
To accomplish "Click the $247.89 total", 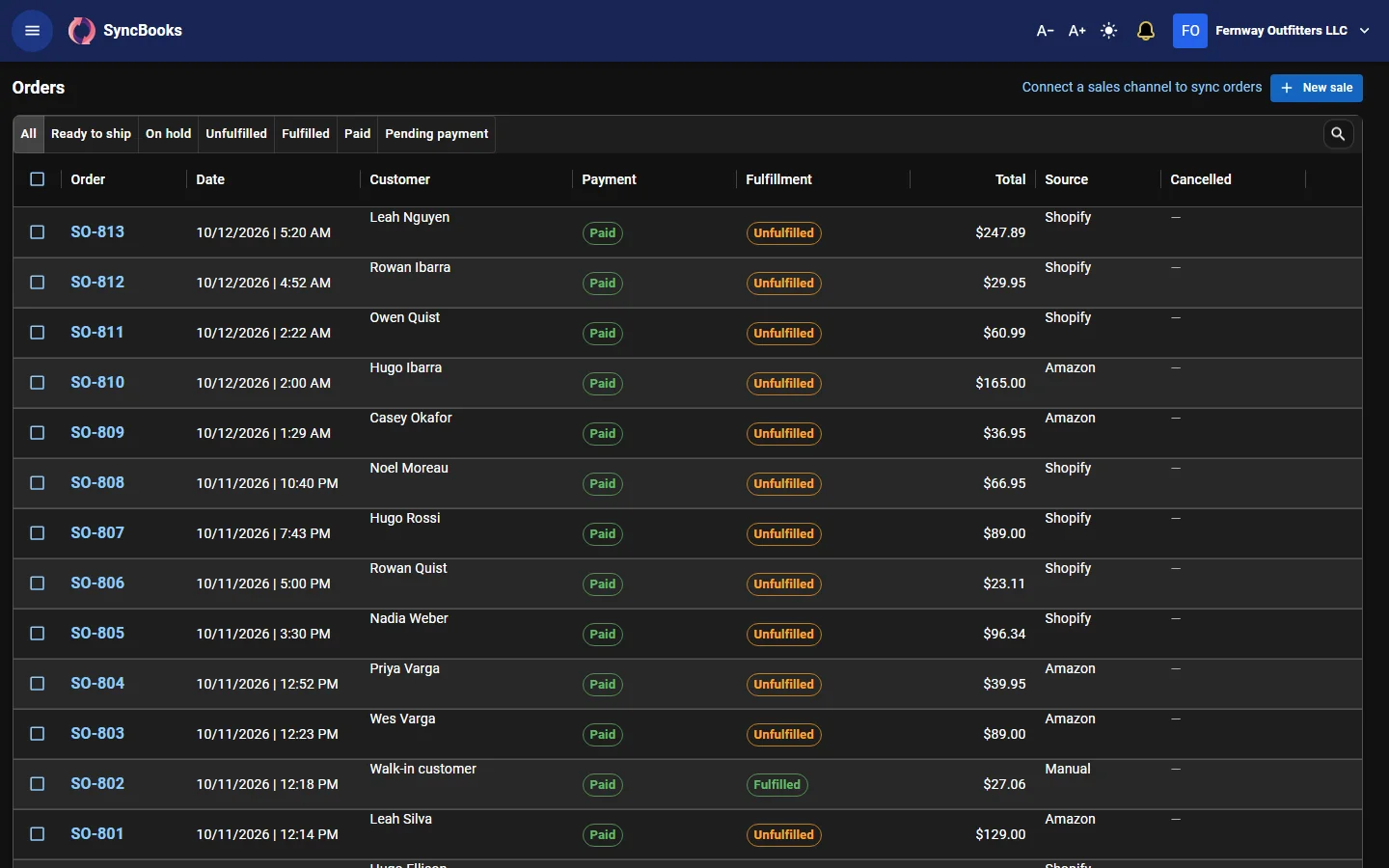I will click(1000, 232).
